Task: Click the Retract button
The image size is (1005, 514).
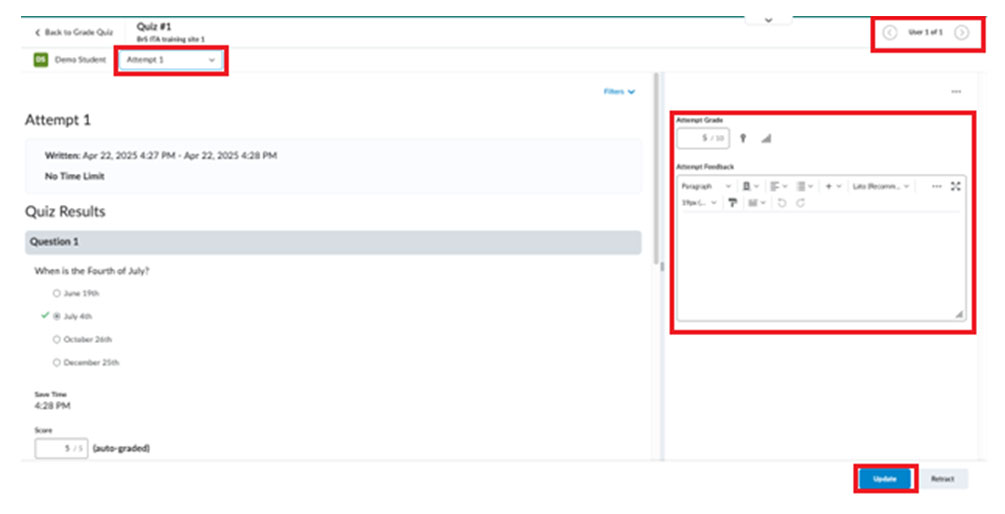Action: click(x=943, y=479)
